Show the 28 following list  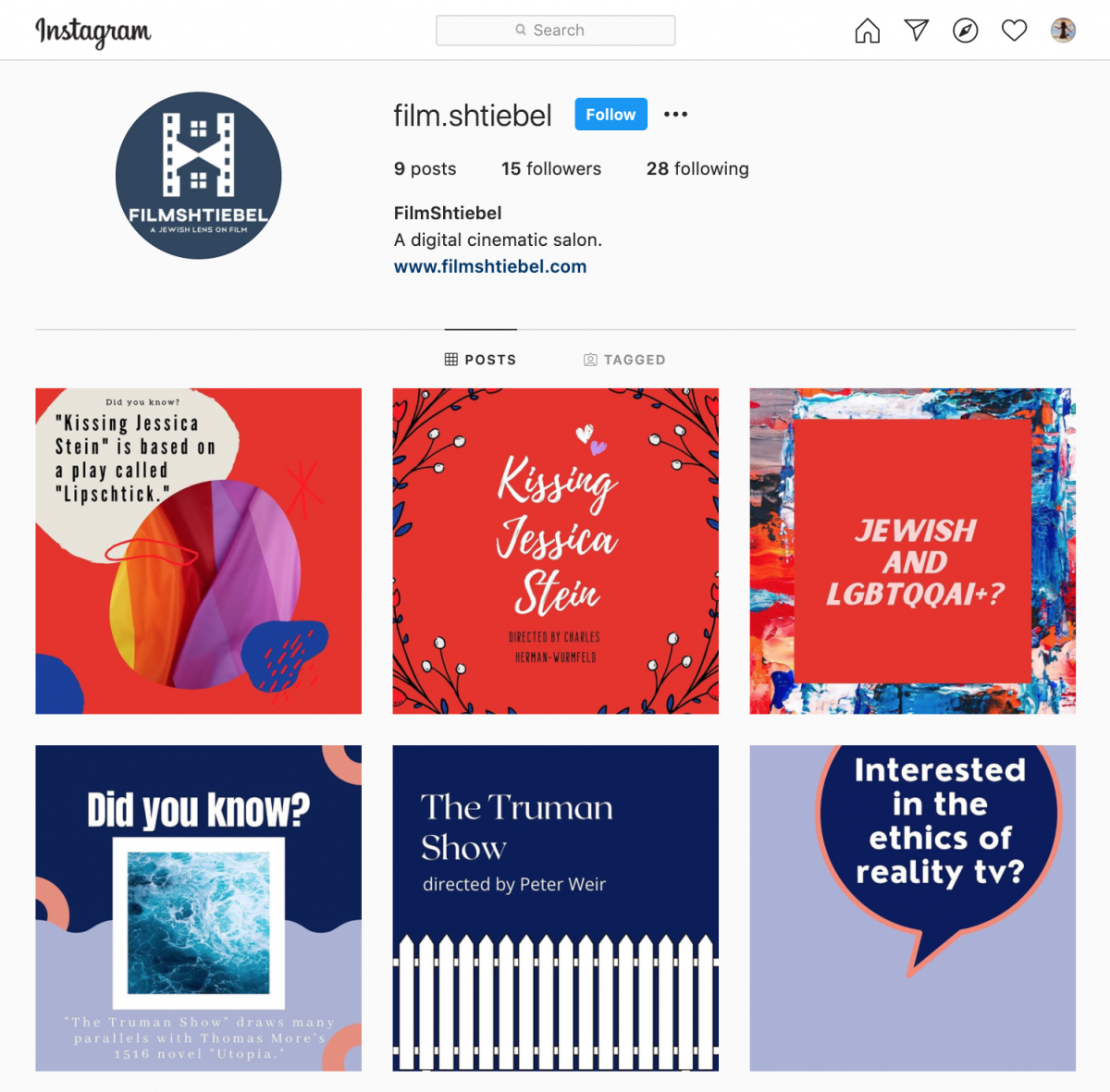[697, 168]
